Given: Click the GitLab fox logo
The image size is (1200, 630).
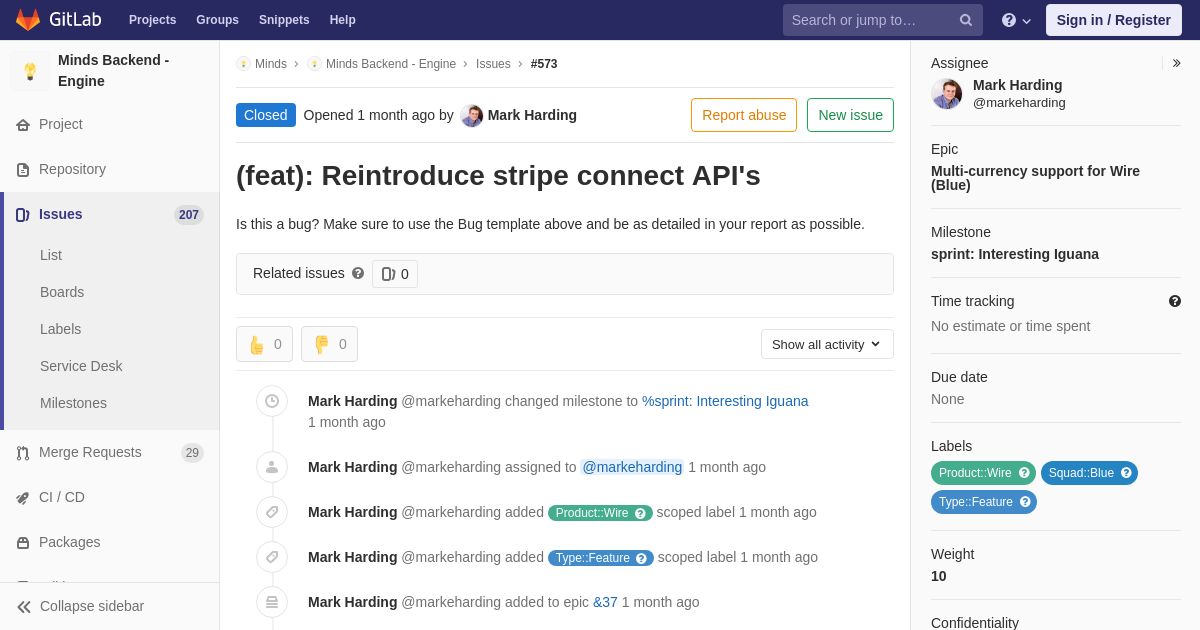Looking at the screenshot, I should click(28, 20).
